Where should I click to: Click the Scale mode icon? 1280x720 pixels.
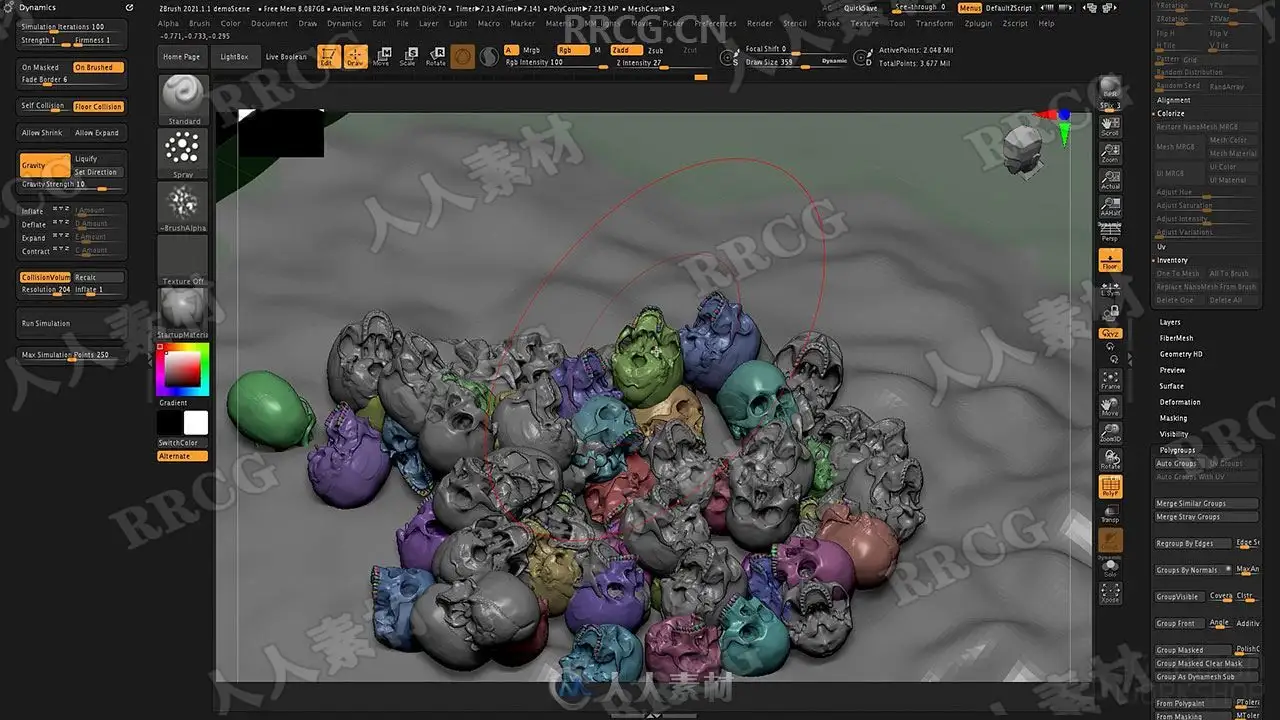pos(408,57)
